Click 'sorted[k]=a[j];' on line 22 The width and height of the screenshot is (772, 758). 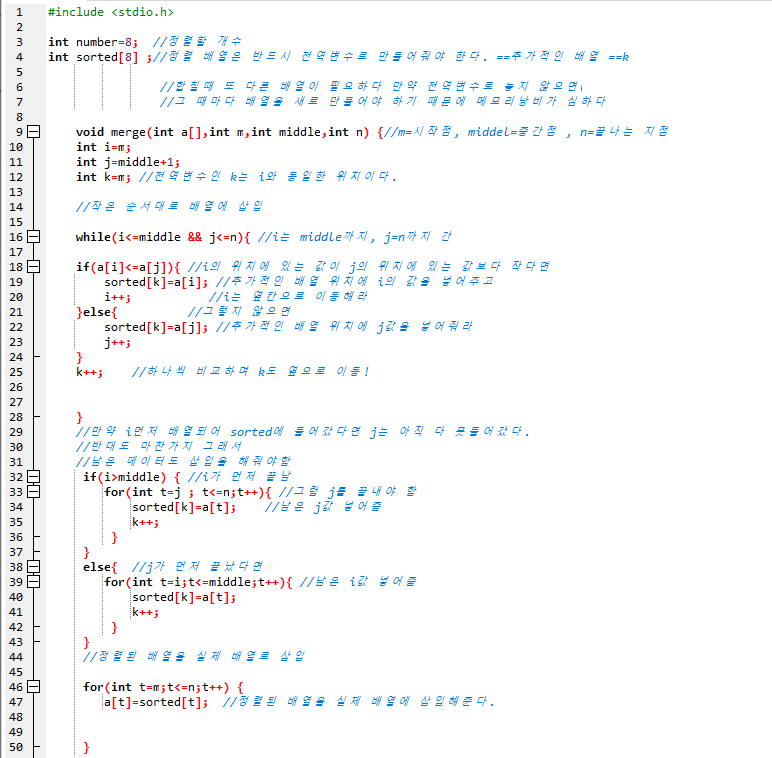(x=156, y=327)
